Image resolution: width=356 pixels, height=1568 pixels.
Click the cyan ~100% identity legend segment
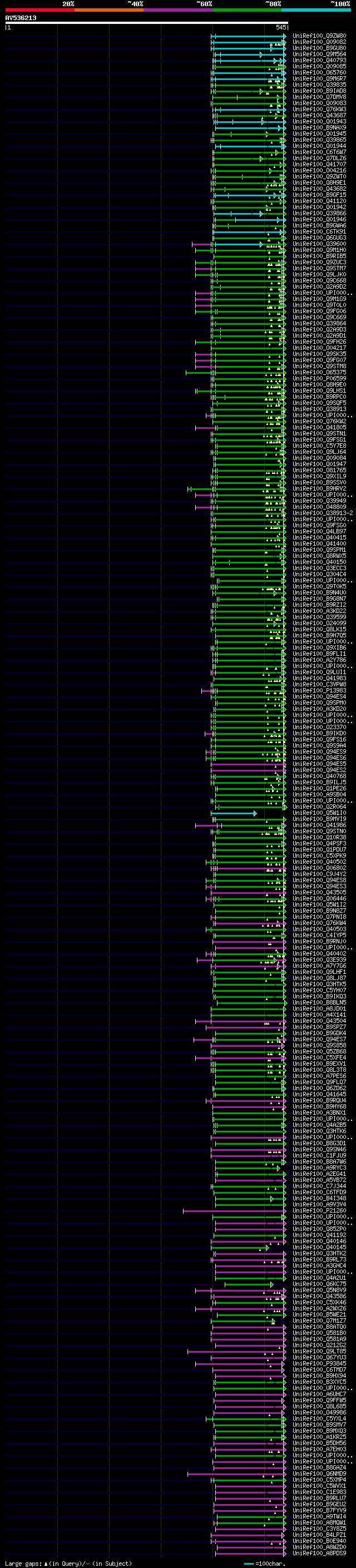pos(316,10)
